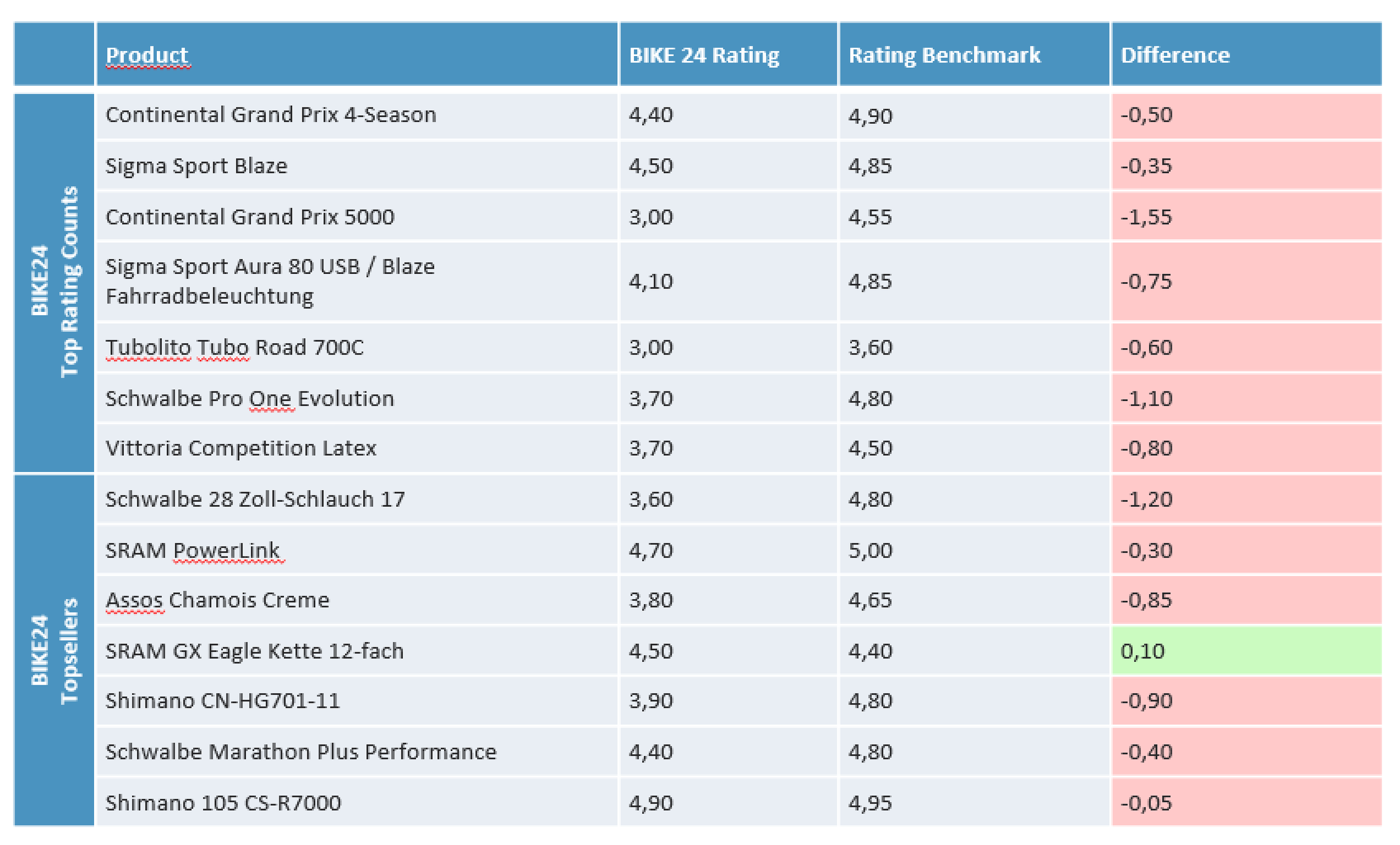This screenshot has height=845, width=1400.
Task: Select the Shimano 105 CS-R7000 cell
Action: point(223,803)
